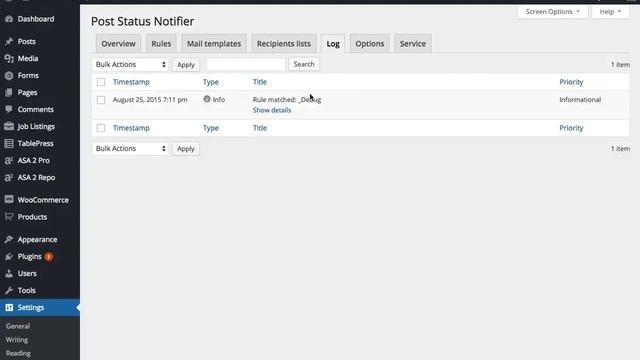Click the Users person icon
This screenshot has height=360, width=640.
click(9, 273)
